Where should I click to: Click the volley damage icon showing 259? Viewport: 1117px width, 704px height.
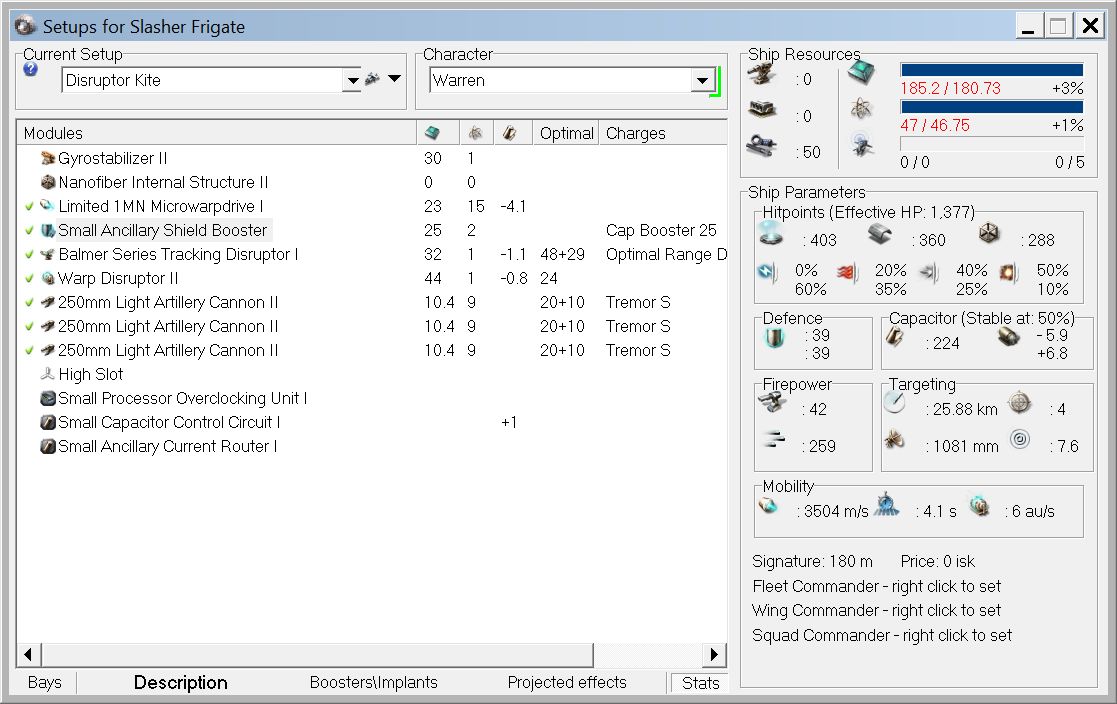774,438
